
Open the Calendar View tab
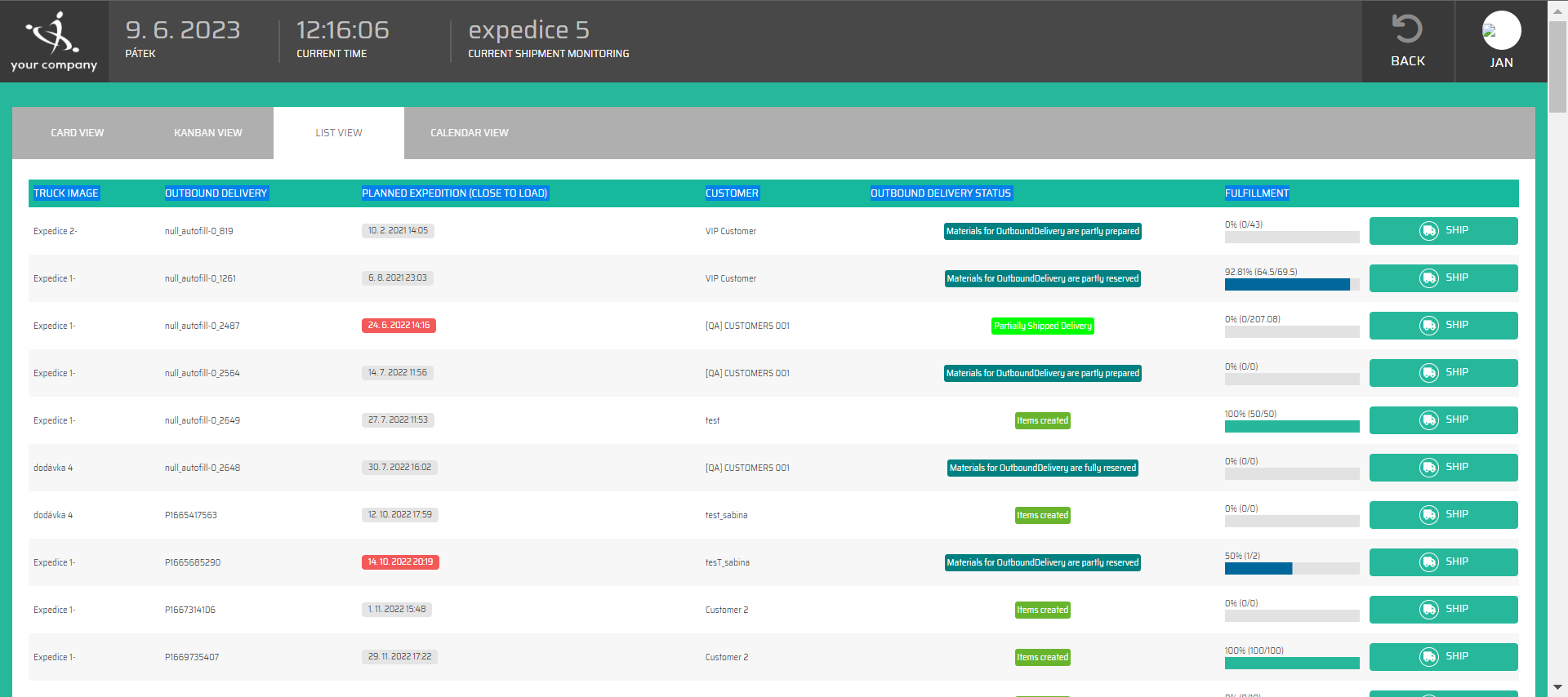(470, 133)
